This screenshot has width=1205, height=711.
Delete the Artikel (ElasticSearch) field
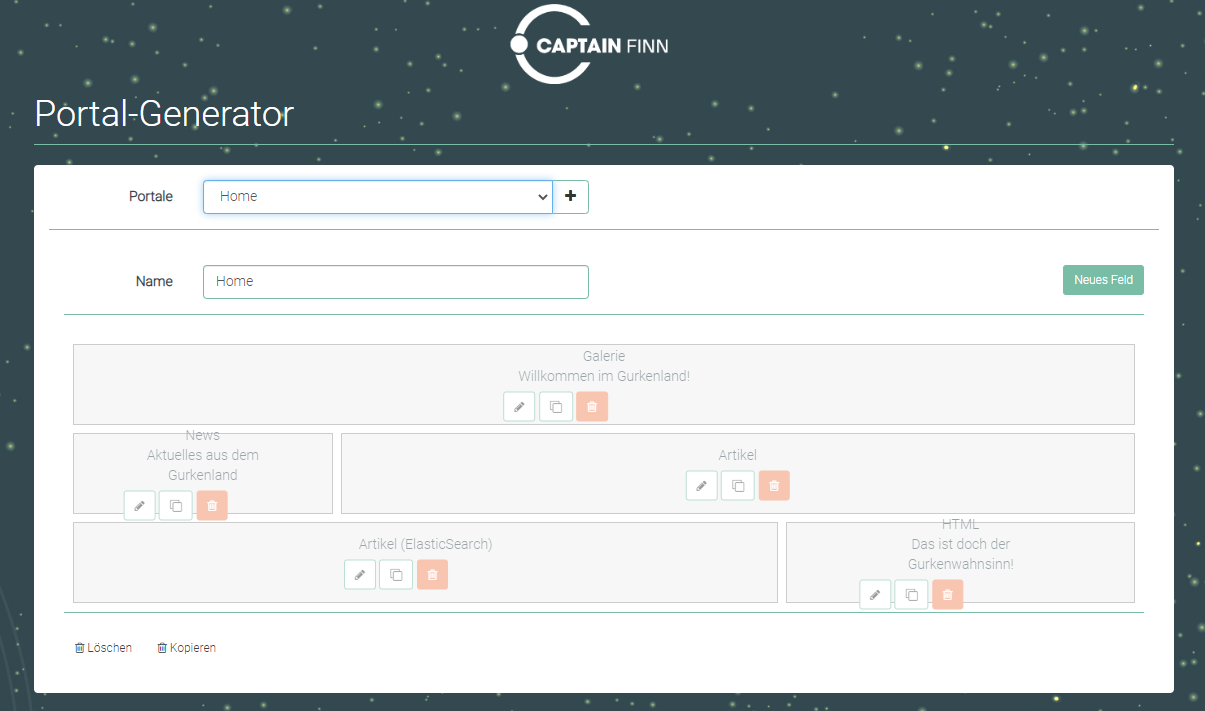[x=432, y=575]
